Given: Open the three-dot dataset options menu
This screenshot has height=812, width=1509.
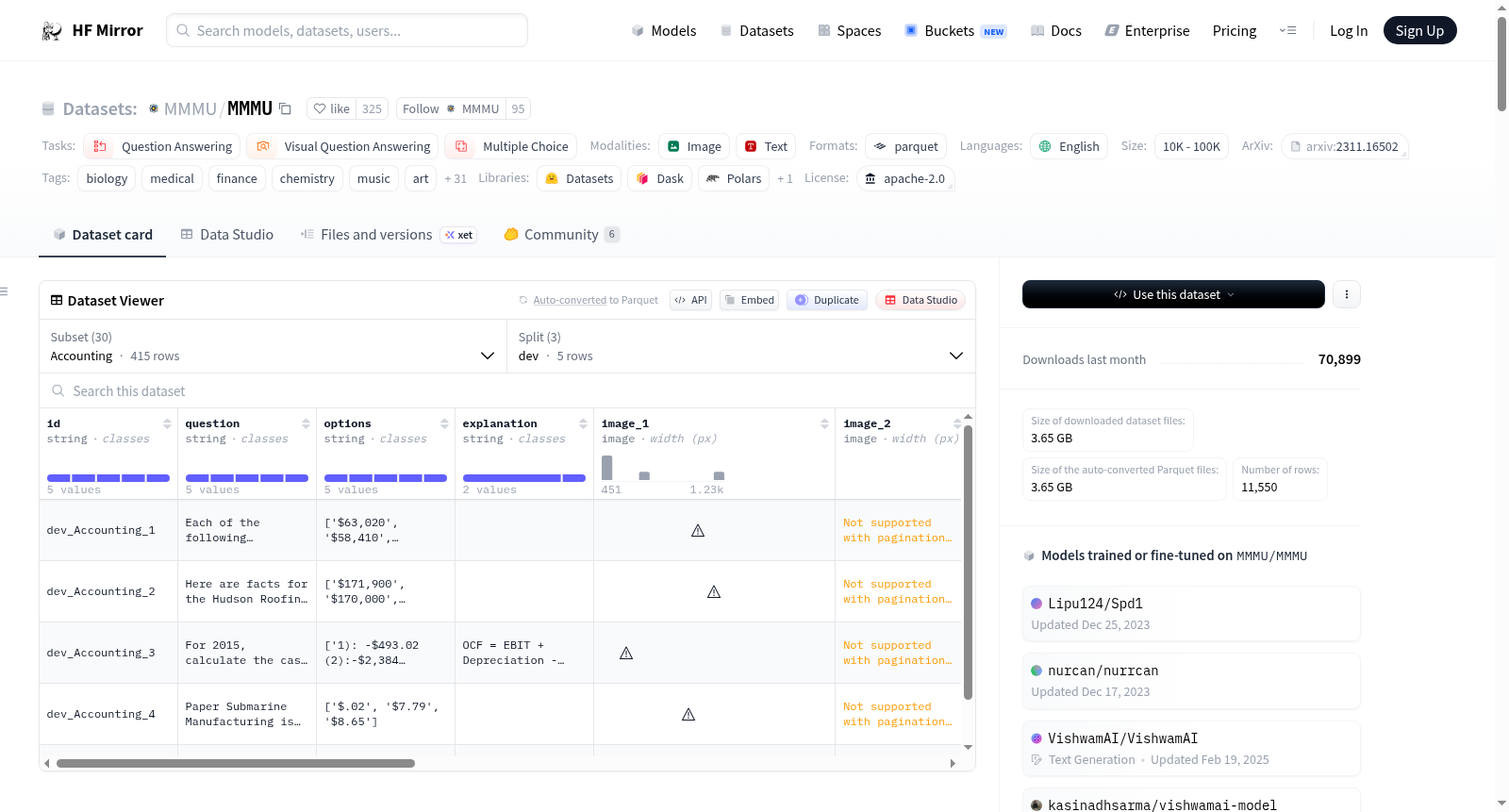Looking at the screenshot, I should coord(1347,294).
